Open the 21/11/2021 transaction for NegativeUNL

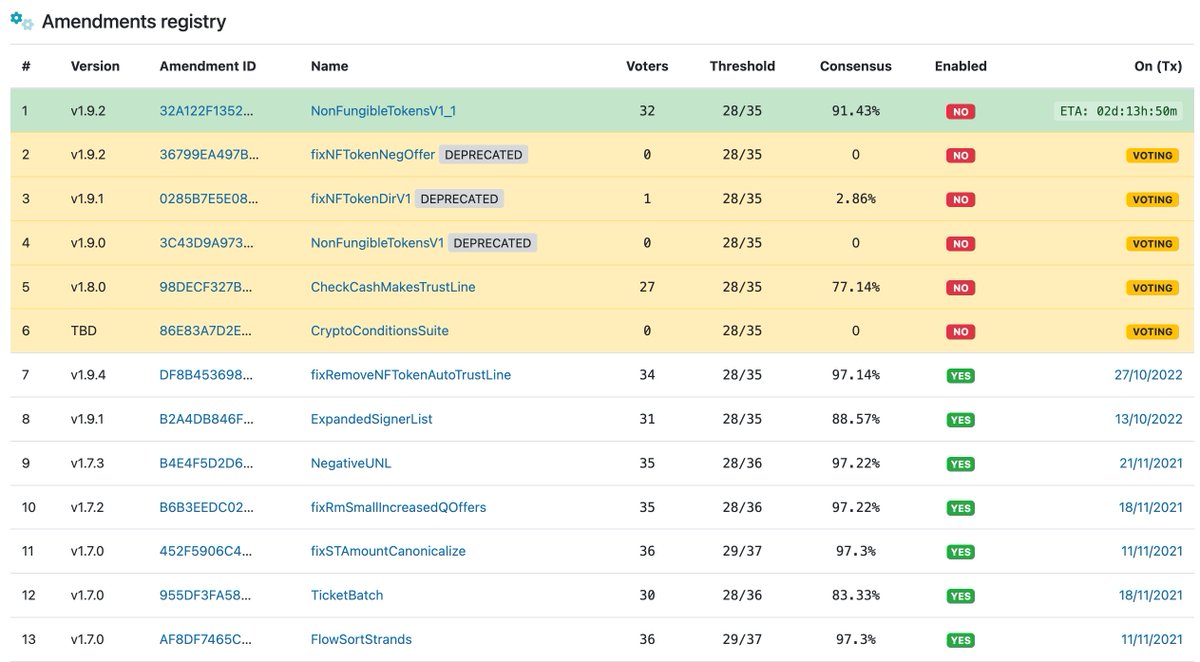coord(1151,463)
